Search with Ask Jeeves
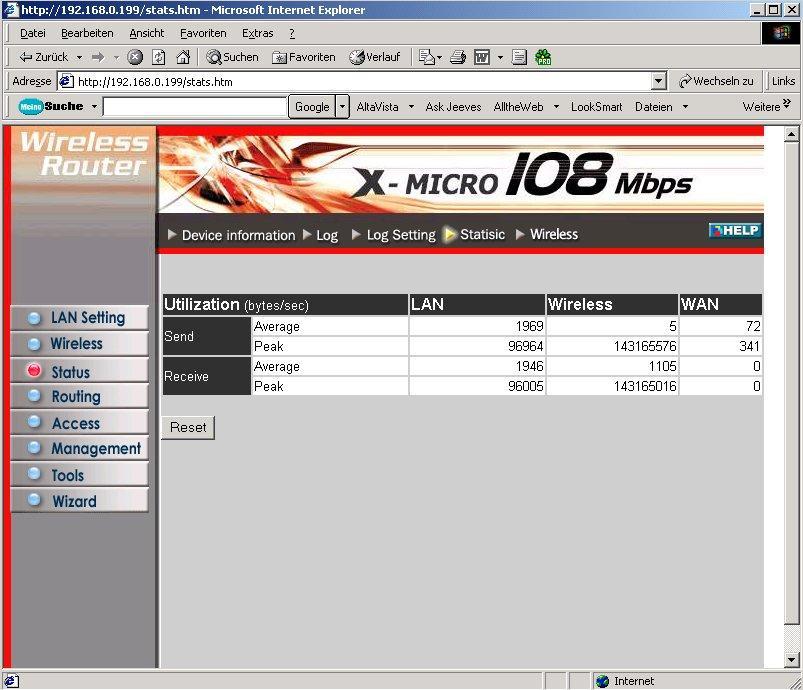 coord(453,107)
